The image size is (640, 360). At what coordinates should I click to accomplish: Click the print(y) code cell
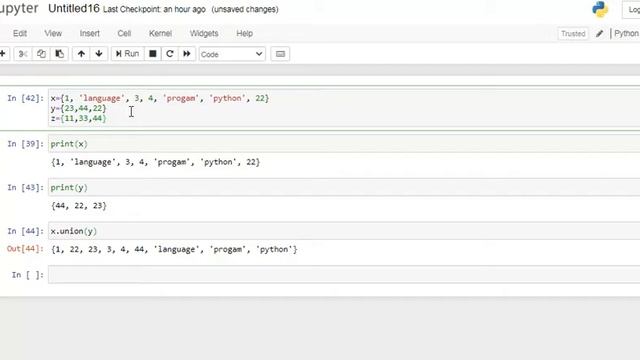(344, 187)
